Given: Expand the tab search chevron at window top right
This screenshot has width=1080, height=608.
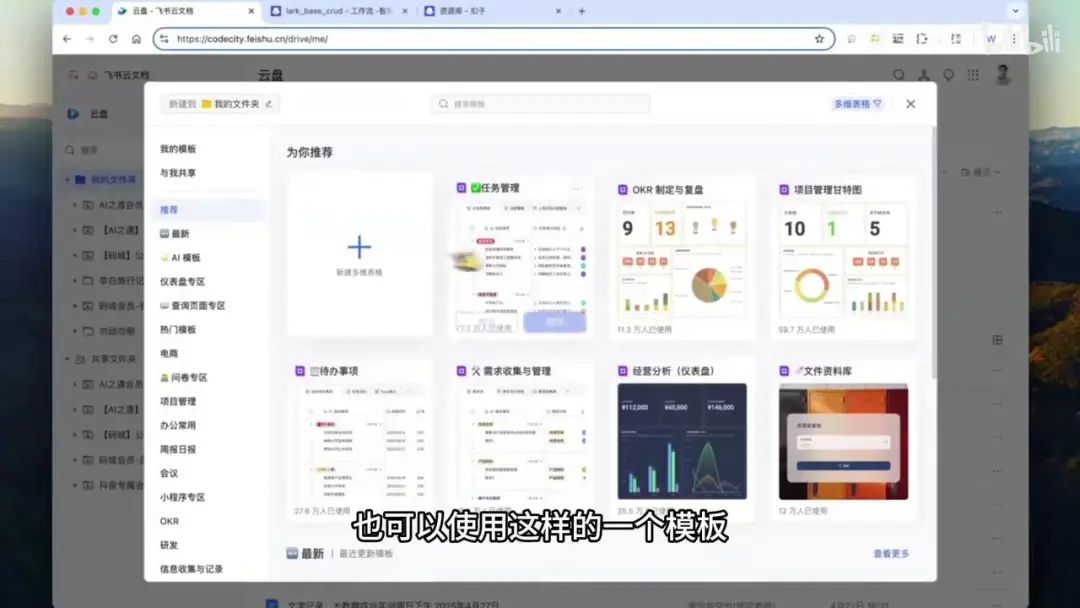Looking at the screenshot, I should 1015,11.
